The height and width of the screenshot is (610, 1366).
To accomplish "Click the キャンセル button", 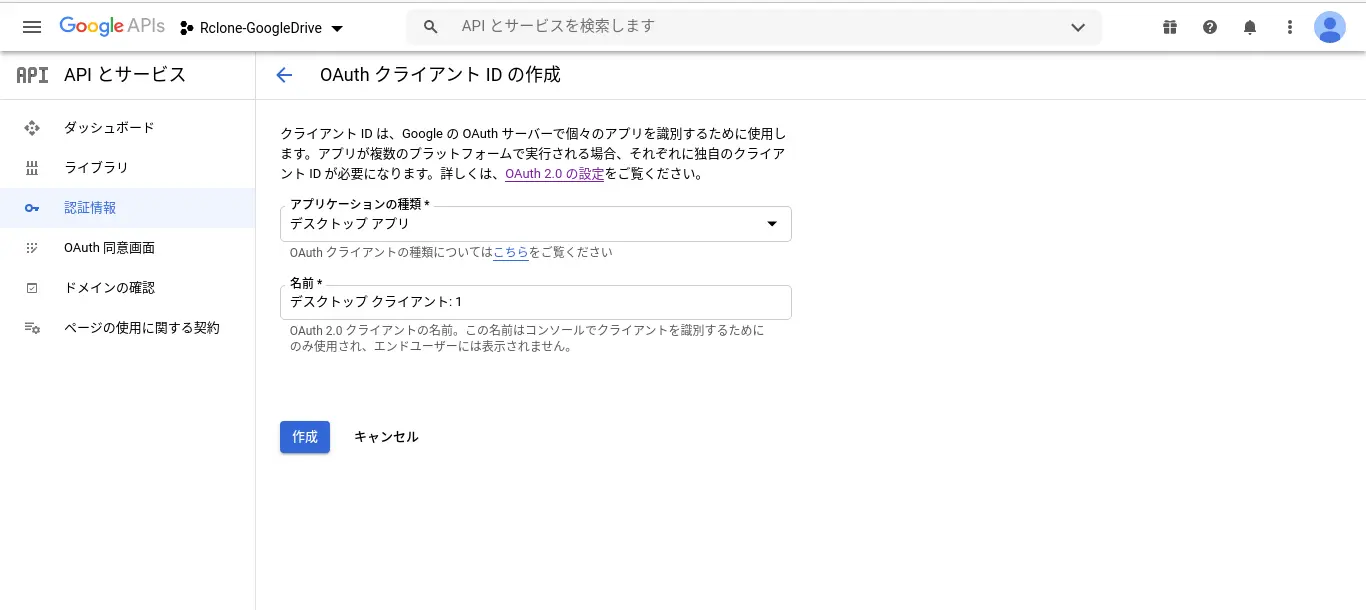I will [386, 437].
